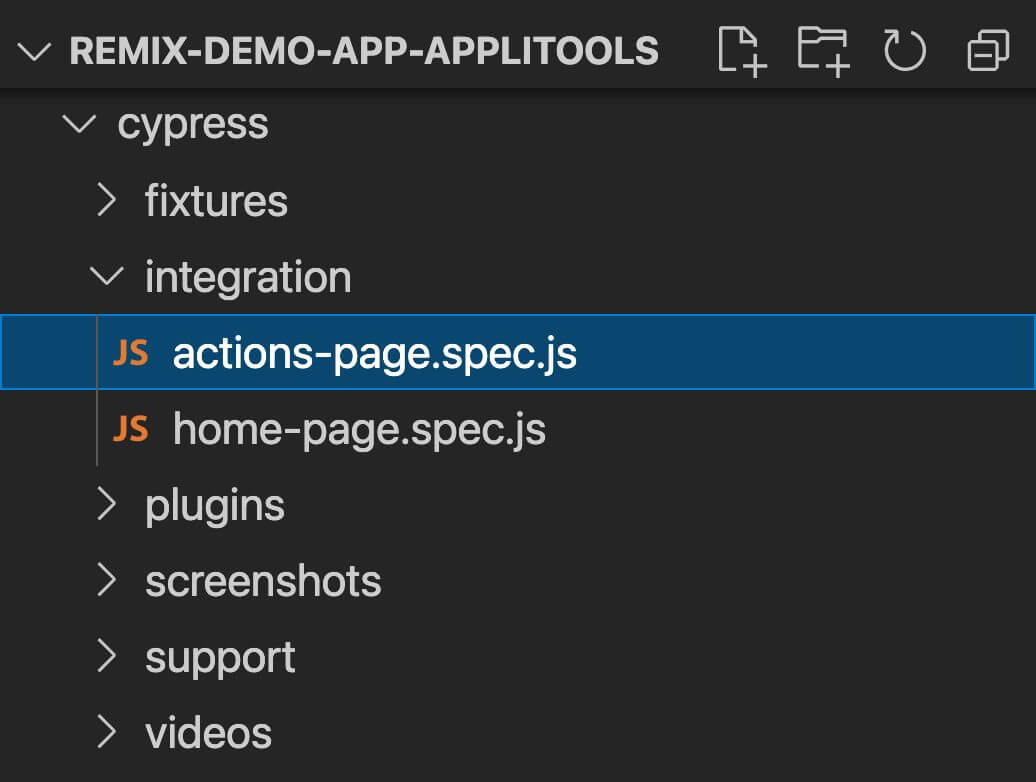Select the screenshots folder label
The width and height of the screenshot is (1036, 782).
click(x=263, y=581)
